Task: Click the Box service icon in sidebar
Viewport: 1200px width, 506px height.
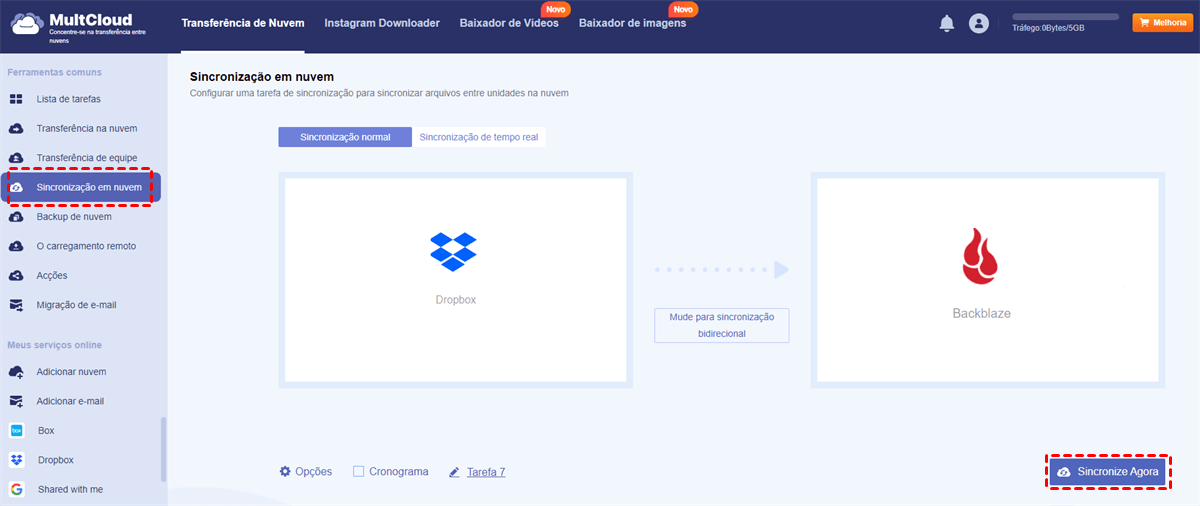Action: click(16, 430)
